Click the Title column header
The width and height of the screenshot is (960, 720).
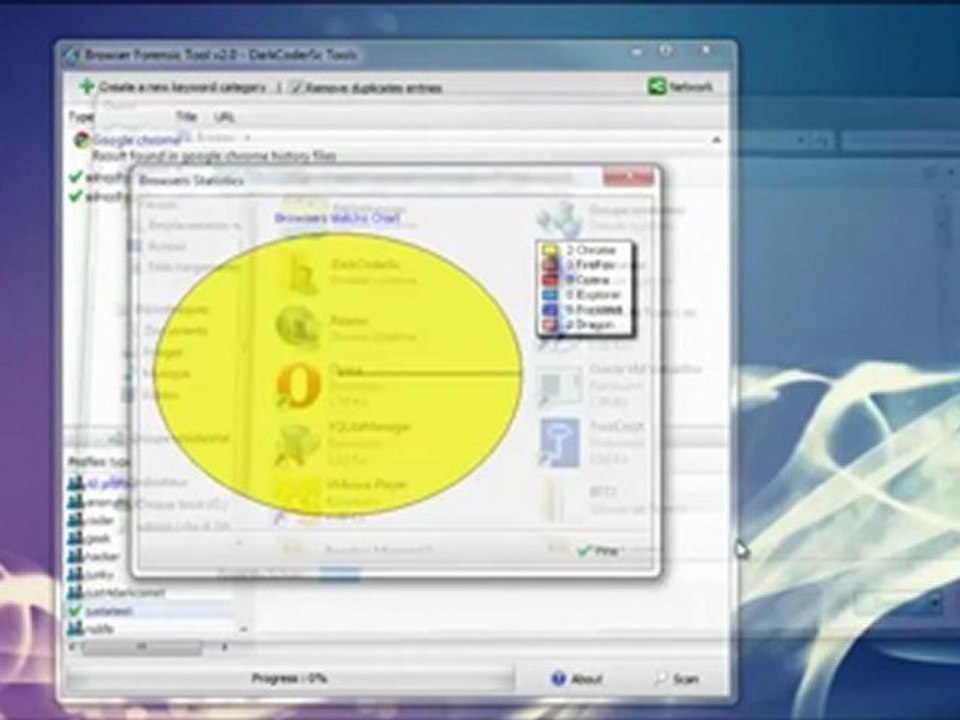click(x=186, y=116)
